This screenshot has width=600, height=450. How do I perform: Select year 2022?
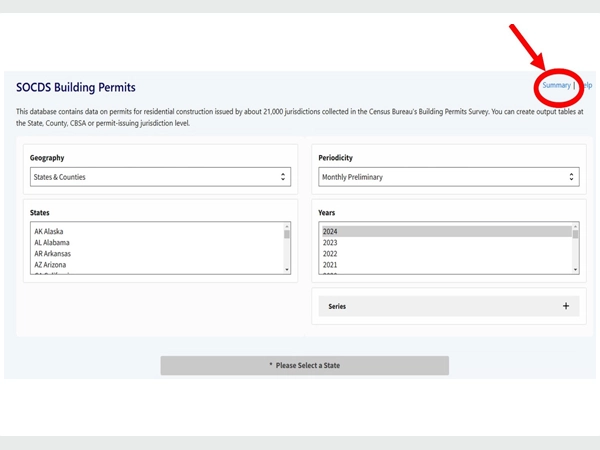click(330, 253)
